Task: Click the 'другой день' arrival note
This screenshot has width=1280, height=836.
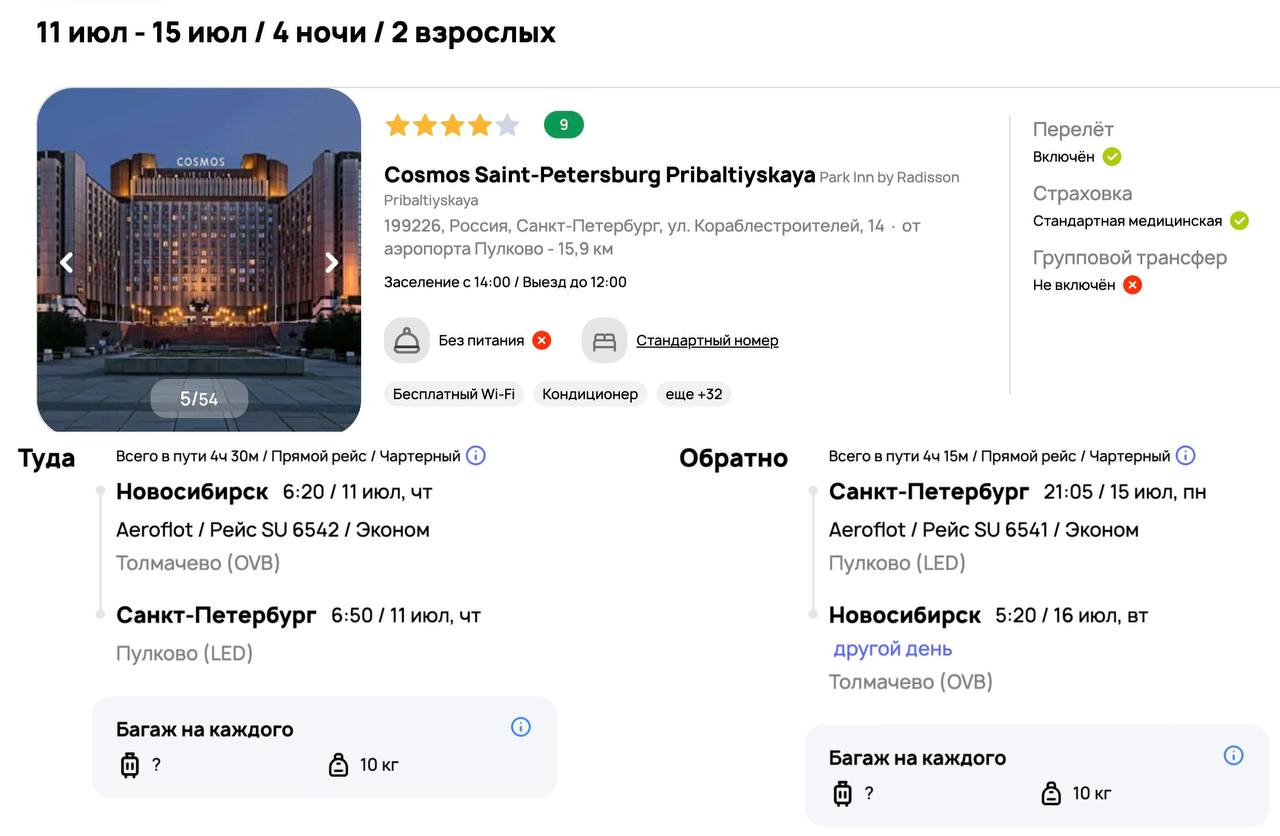Action: click(x=892, y=649)
